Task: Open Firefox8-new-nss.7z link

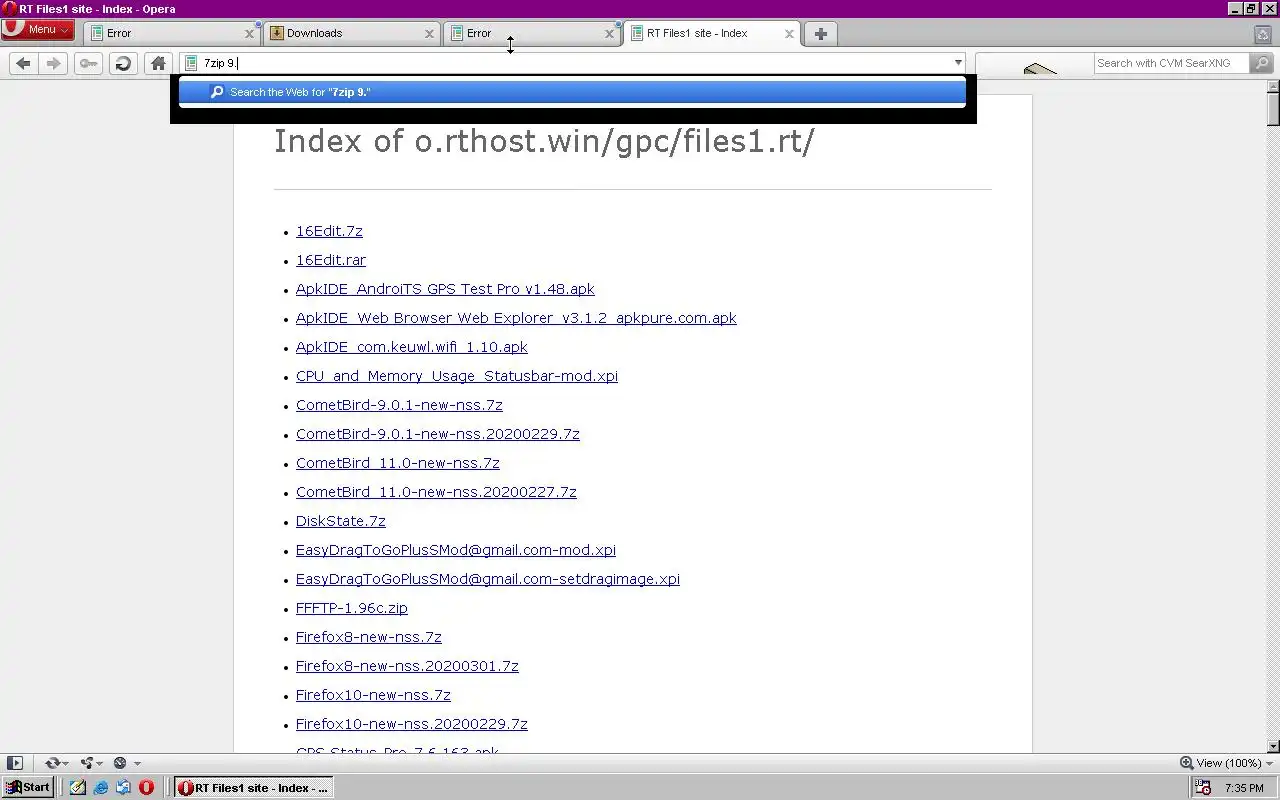Action: coord(369,637)
